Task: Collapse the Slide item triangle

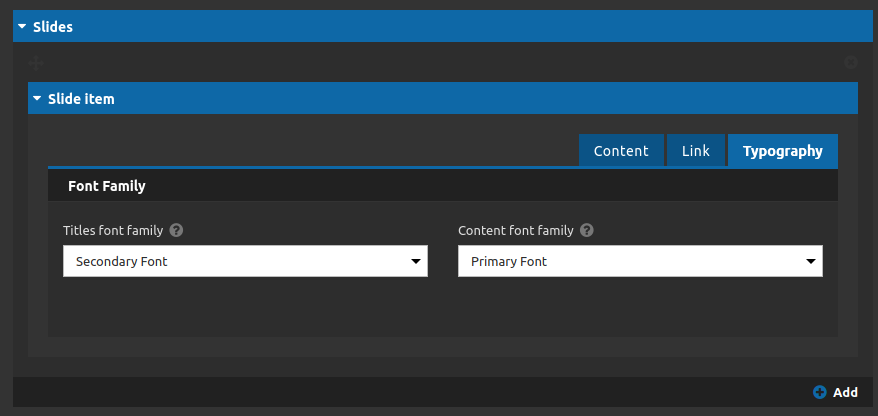Action: pos(37,99)
